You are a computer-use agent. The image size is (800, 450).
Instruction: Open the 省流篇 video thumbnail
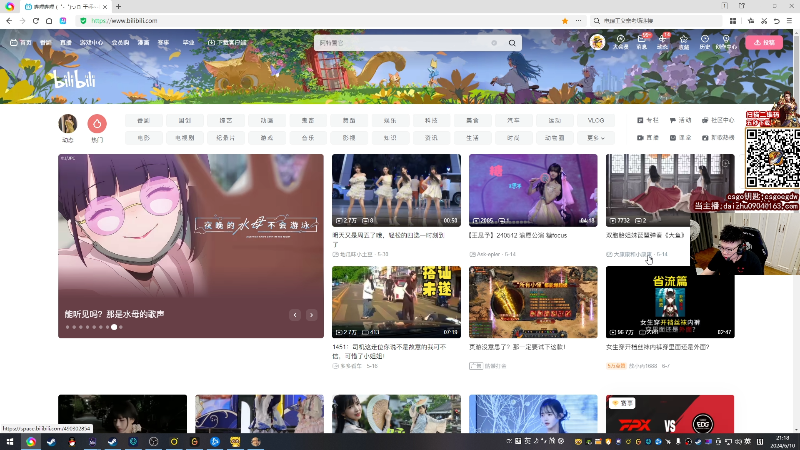coord(670,302)
